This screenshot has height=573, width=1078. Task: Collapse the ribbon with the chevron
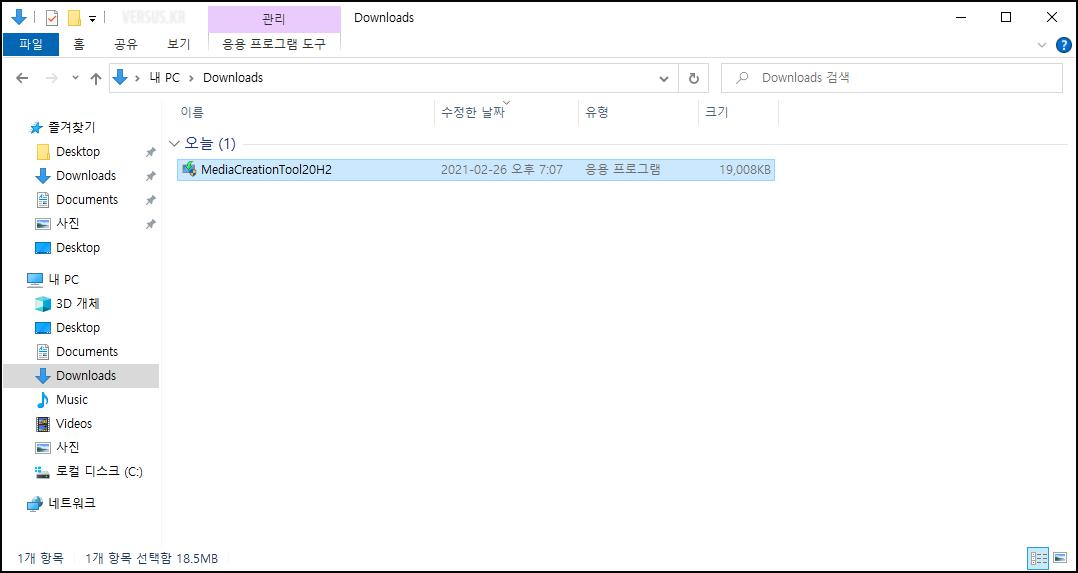tap(1042, 45)
